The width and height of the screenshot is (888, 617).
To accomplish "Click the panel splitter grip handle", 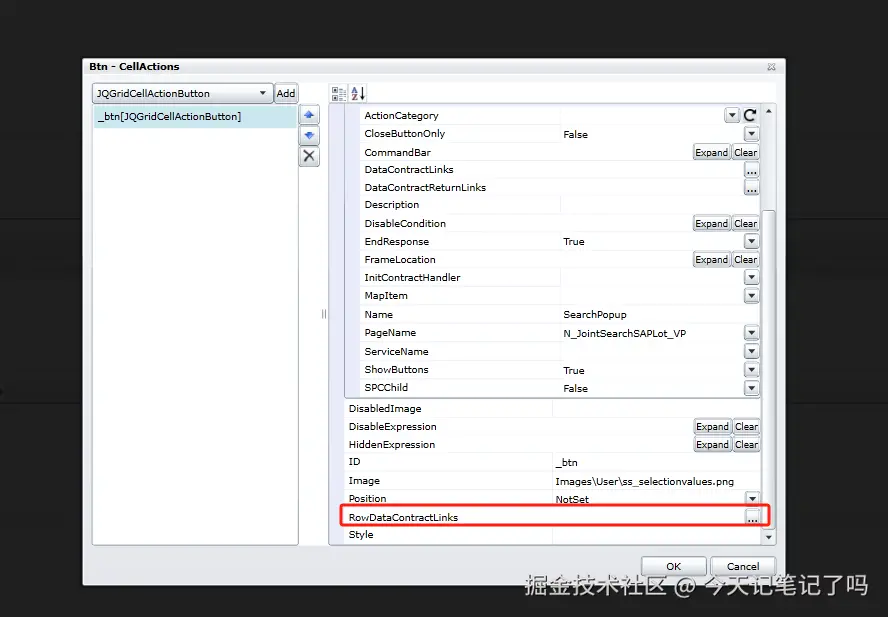I will tap(324, 314).
